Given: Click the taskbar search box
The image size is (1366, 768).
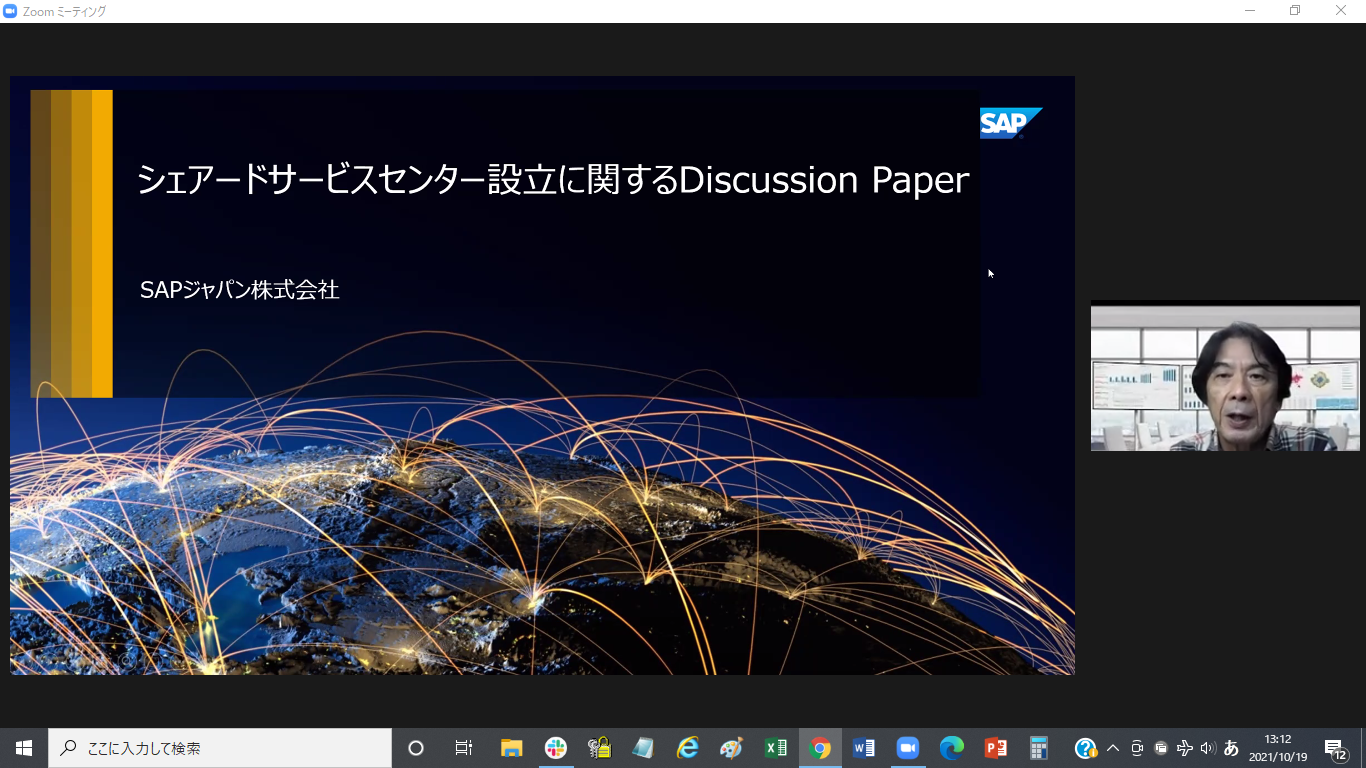Looking at the screenshot, I should coord(220,748).
